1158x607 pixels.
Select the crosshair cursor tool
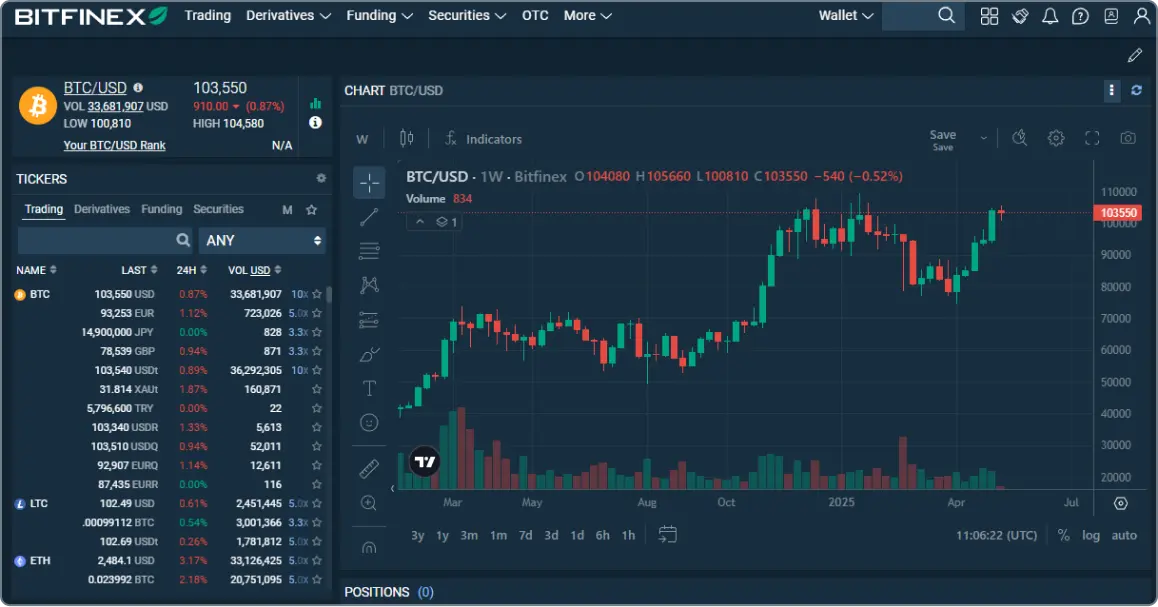tap(369, 182)
